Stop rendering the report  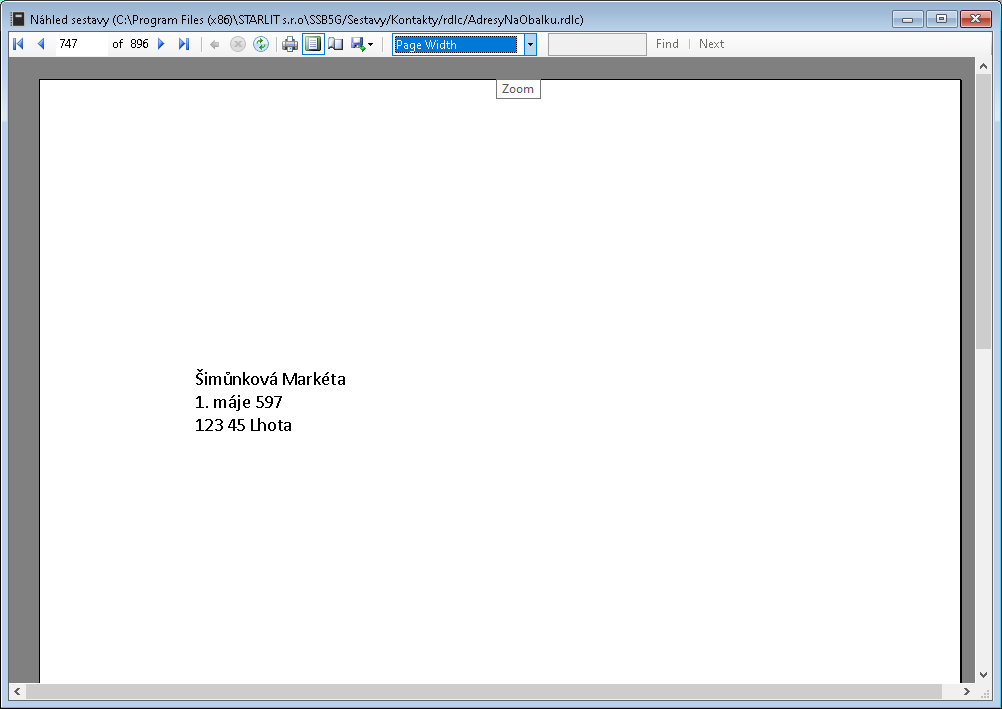237,44
